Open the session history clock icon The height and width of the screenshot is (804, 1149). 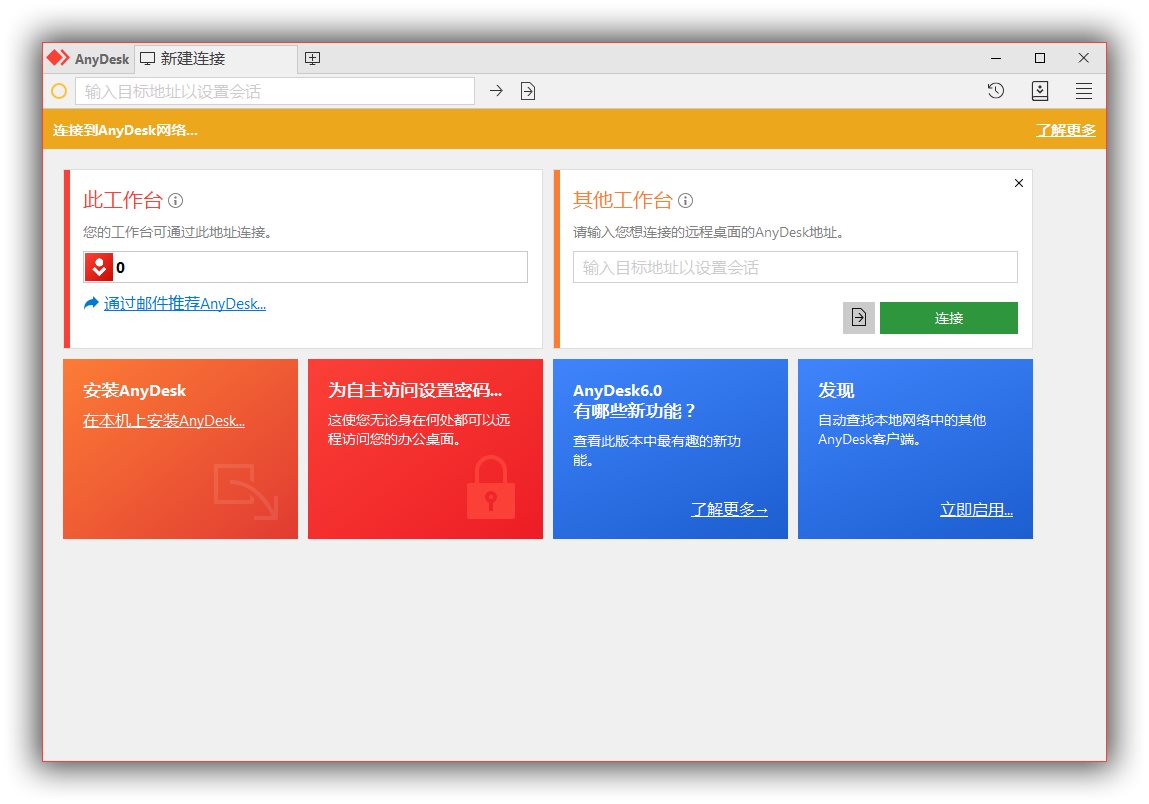(995, 91)
